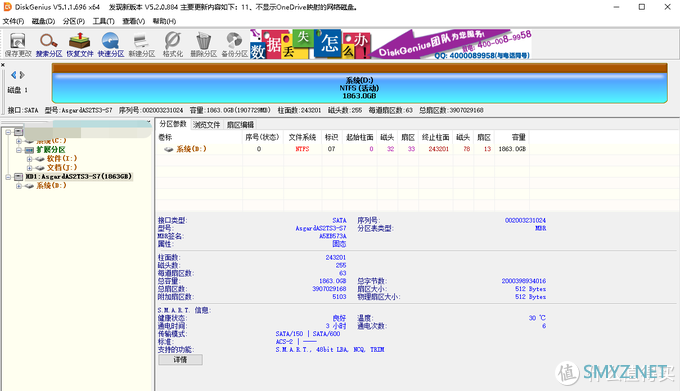
Task: Open the 帮助(H) menu
Action: tap(164, 21)
